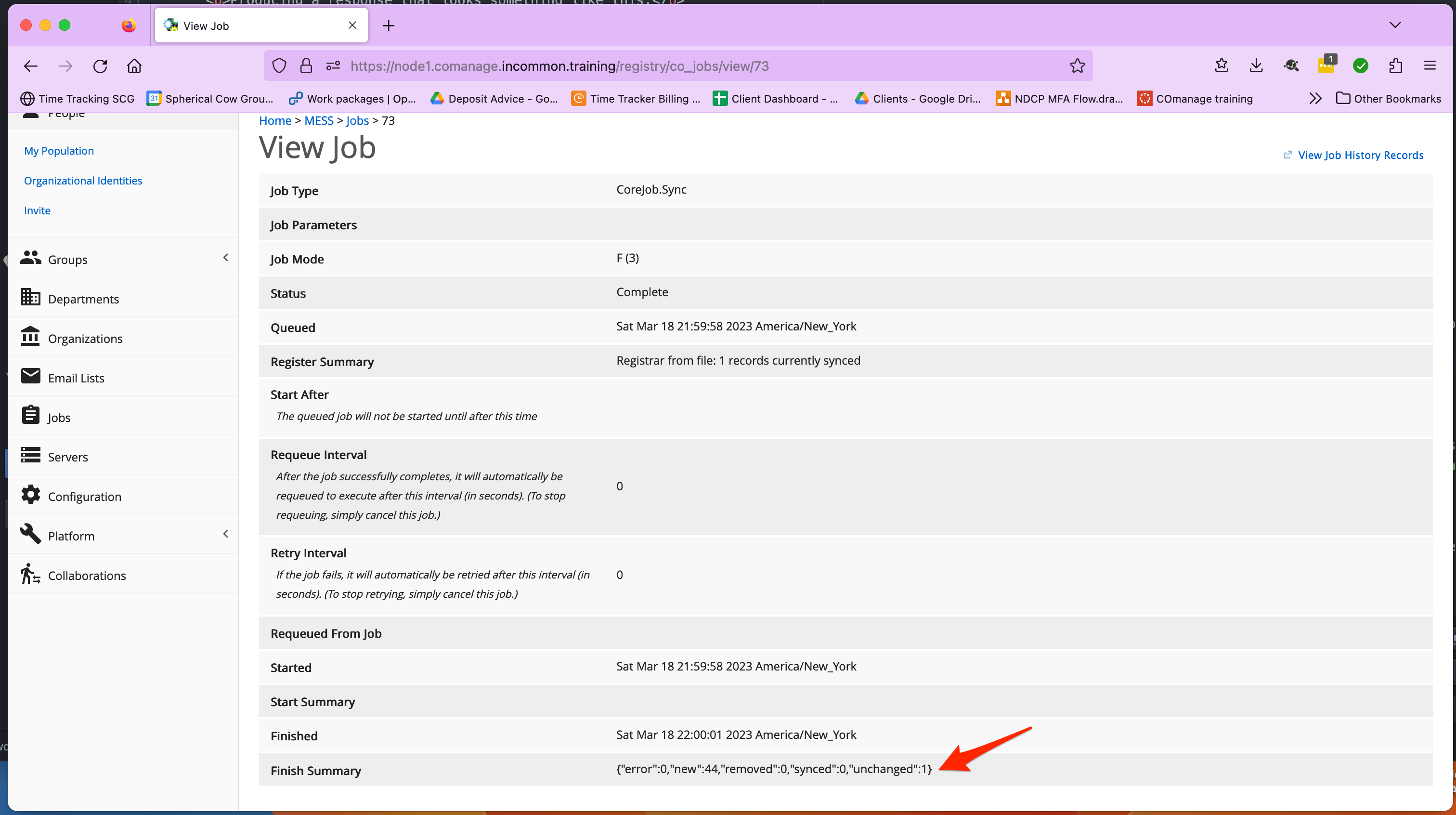Click the Departments building icon
The width and height of the screenshot is (1456, 815).
(x=30, y=297)
